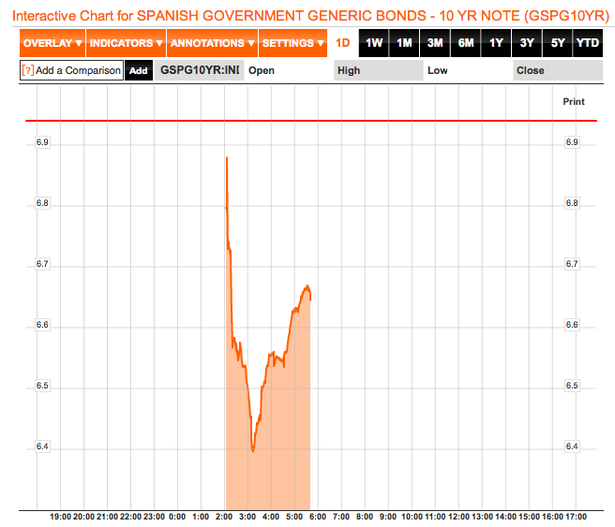Switch chart to 1W range
Screen dimensions: 615x527
point(373,43)
